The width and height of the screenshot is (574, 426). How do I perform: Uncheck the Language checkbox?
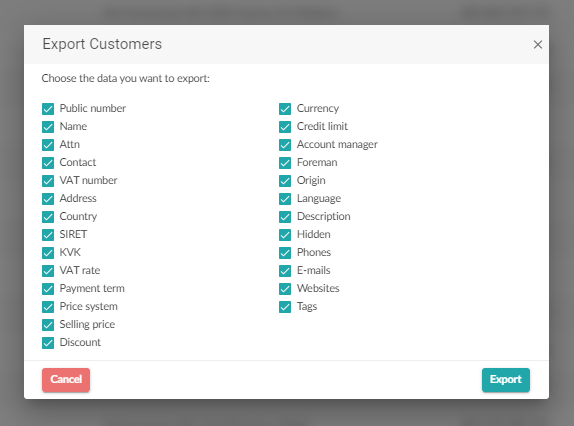(285, 199)
